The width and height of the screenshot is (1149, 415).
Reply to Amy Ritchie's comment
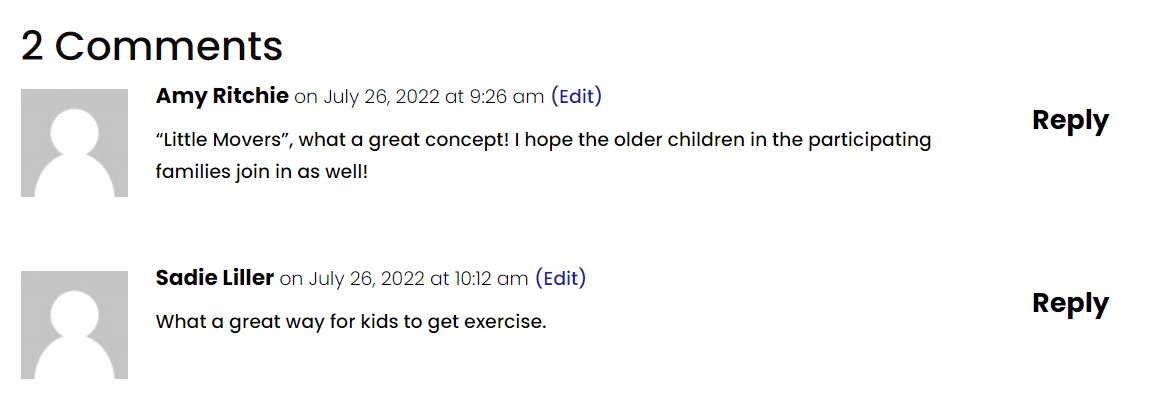click(x=1070, y=120)
